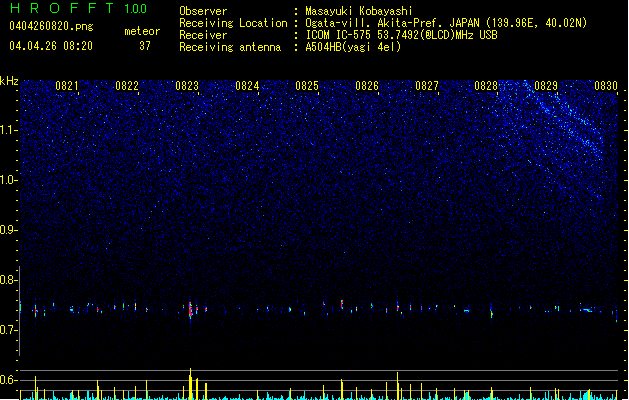This screenshot has height=400, width=629.
Task: Click the 0824 time marker
Action: tap(247, 86)
